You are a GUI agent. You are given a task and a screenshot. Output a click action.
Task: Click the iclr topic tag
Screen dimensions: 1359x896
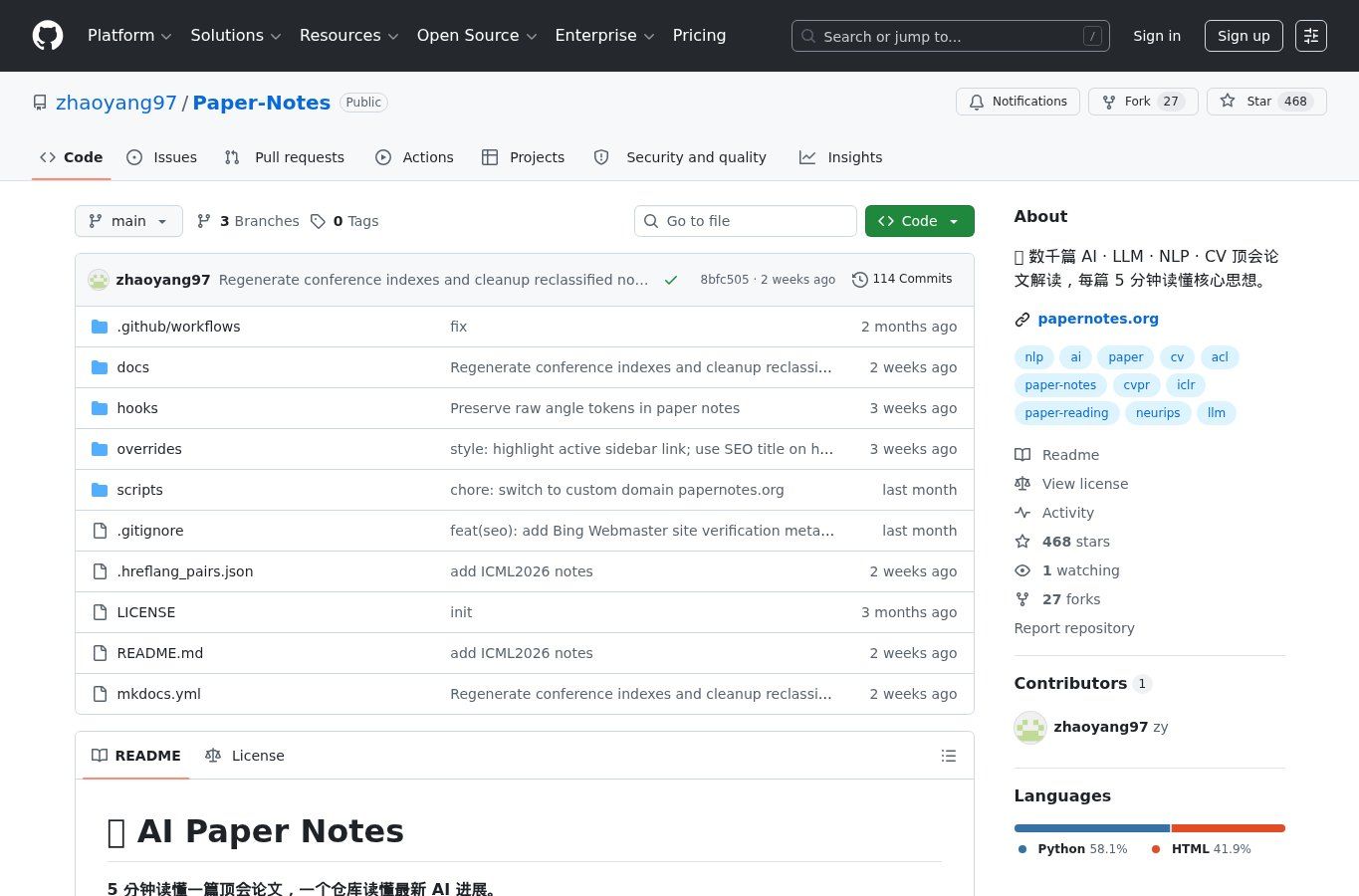(x=1186, y=385)
